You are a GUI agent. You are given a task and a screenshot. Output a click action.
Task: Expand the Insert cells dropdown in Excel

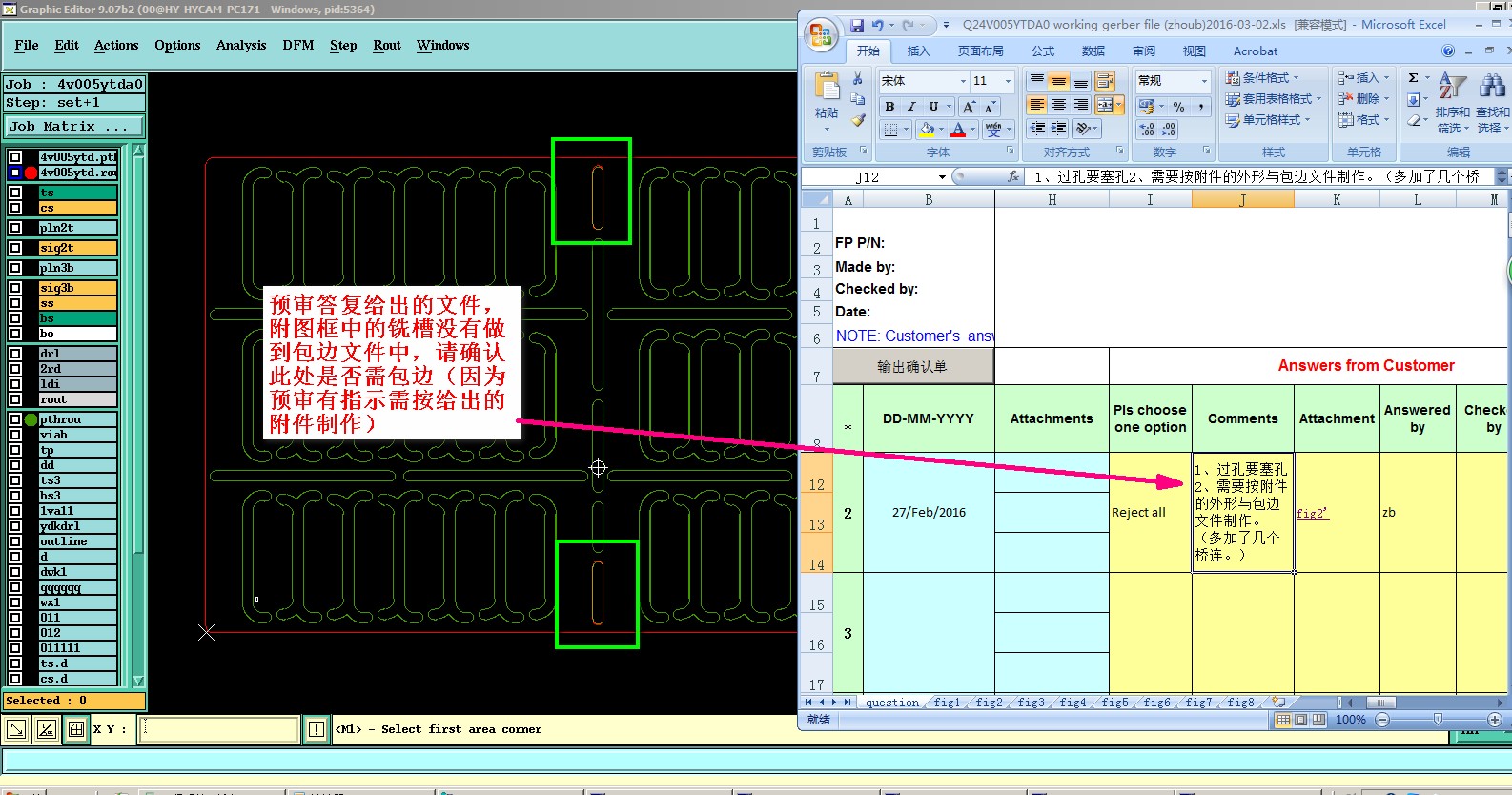(1386, 78)
